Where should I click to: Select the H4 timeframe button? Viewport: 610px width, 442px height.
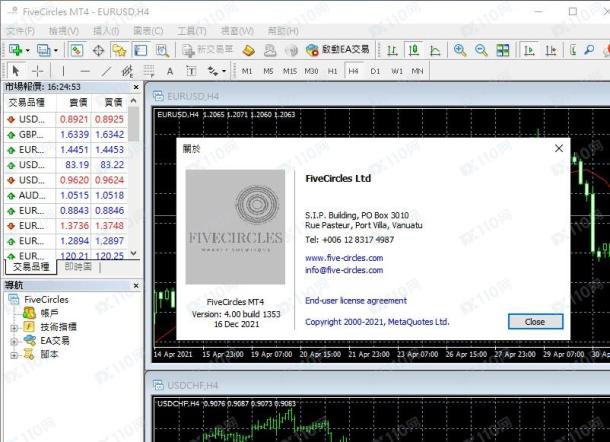click(353, 71)
